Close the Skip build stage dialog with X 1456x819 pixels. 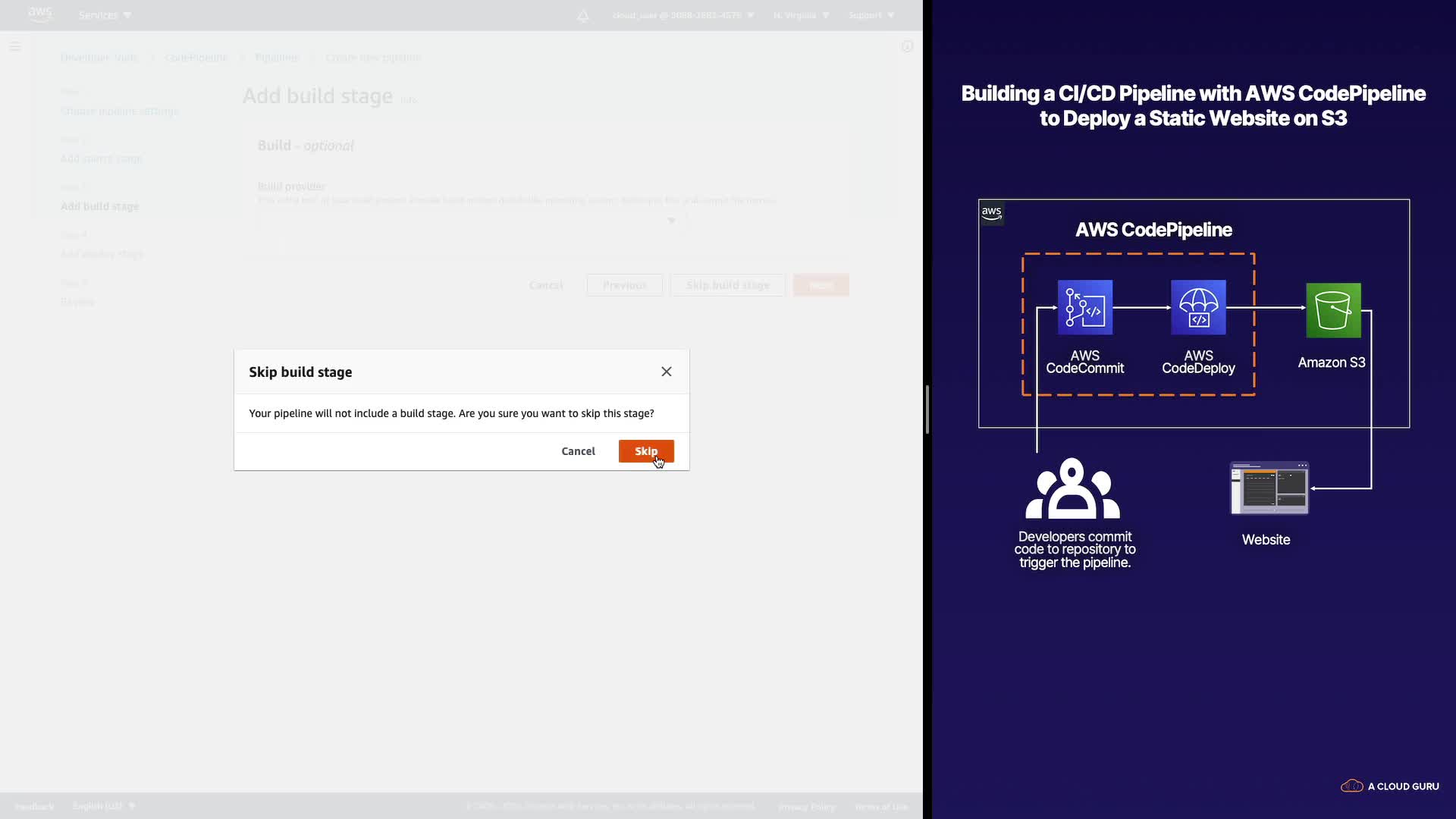coord(666,372)
